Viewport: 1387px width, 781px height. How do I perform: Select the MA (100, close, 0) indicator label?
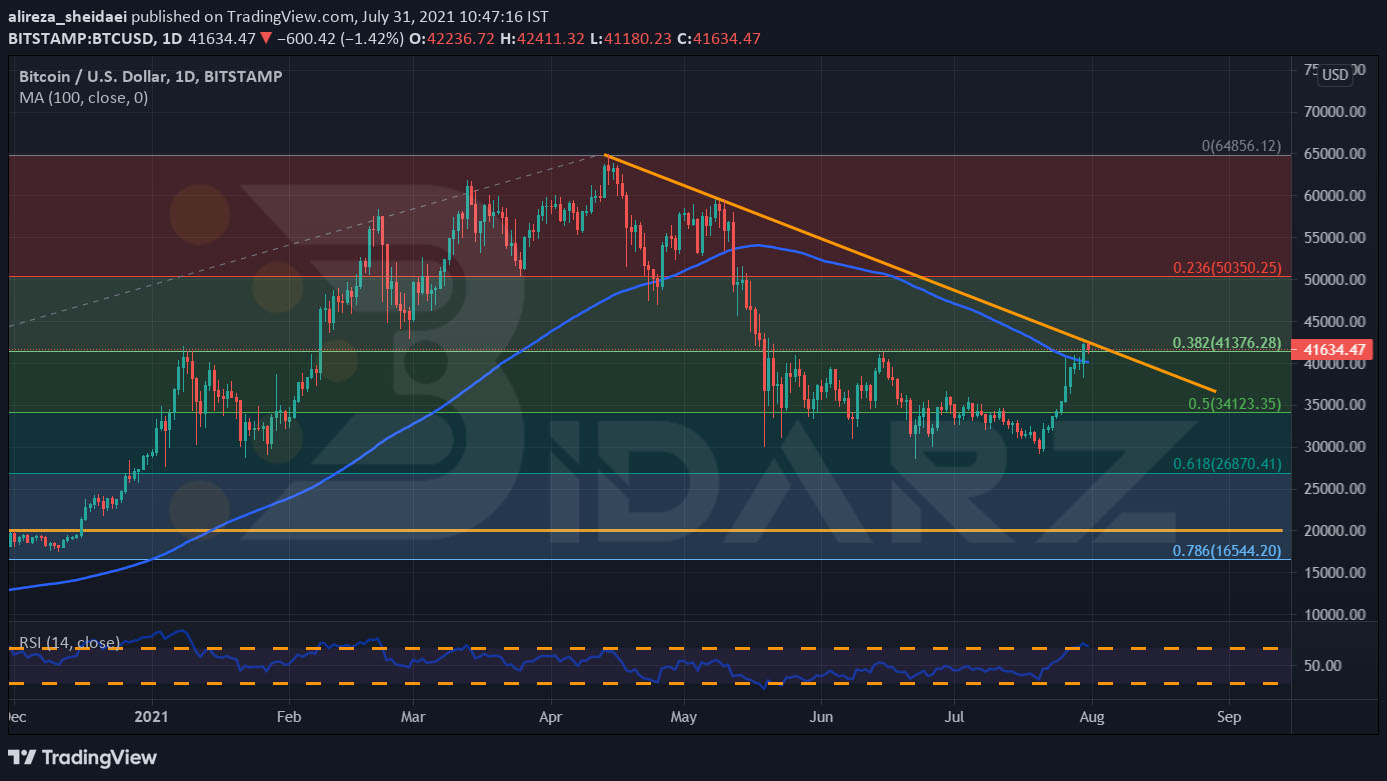tap(84, 98)
